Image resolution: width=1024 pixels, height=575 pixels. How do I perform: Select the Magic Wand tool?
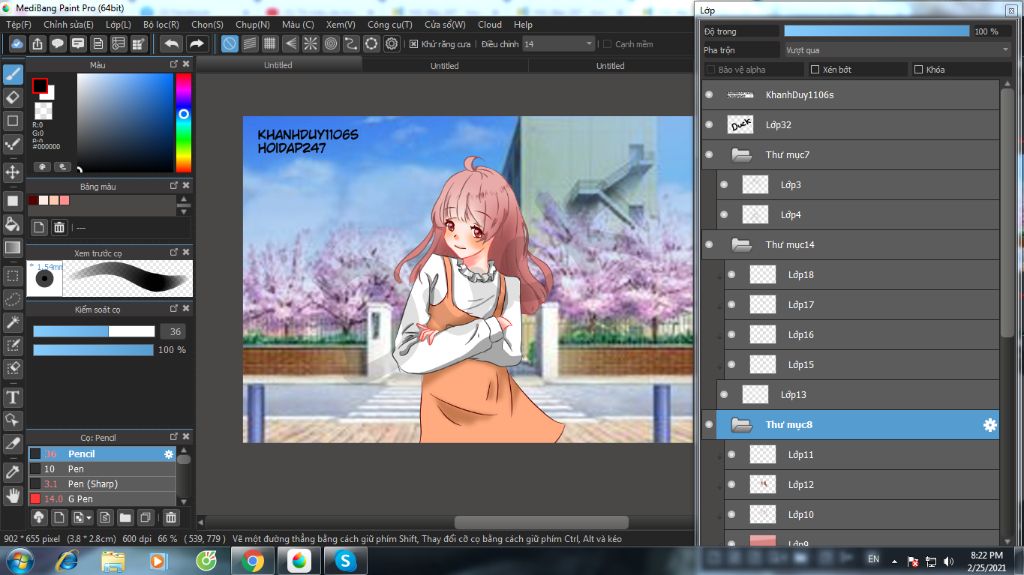click(12, 322)
